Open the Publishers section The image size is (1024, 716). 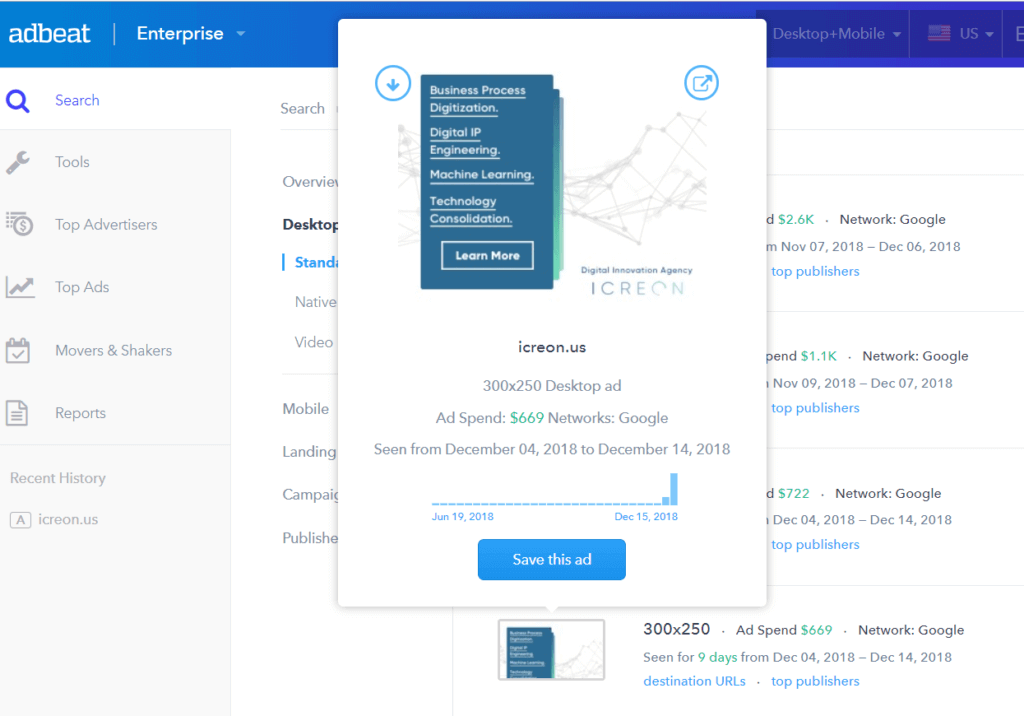point(310,538)
